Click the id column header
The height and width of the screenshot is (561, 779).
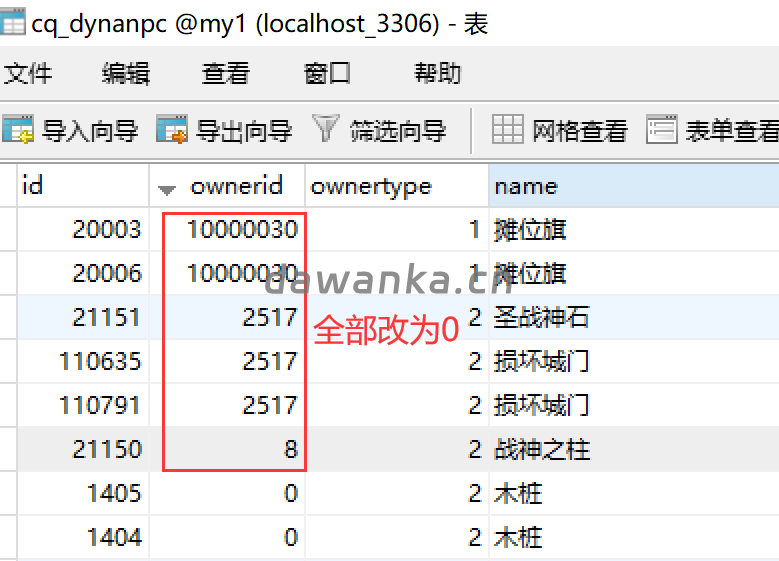[x=83, y=186]
